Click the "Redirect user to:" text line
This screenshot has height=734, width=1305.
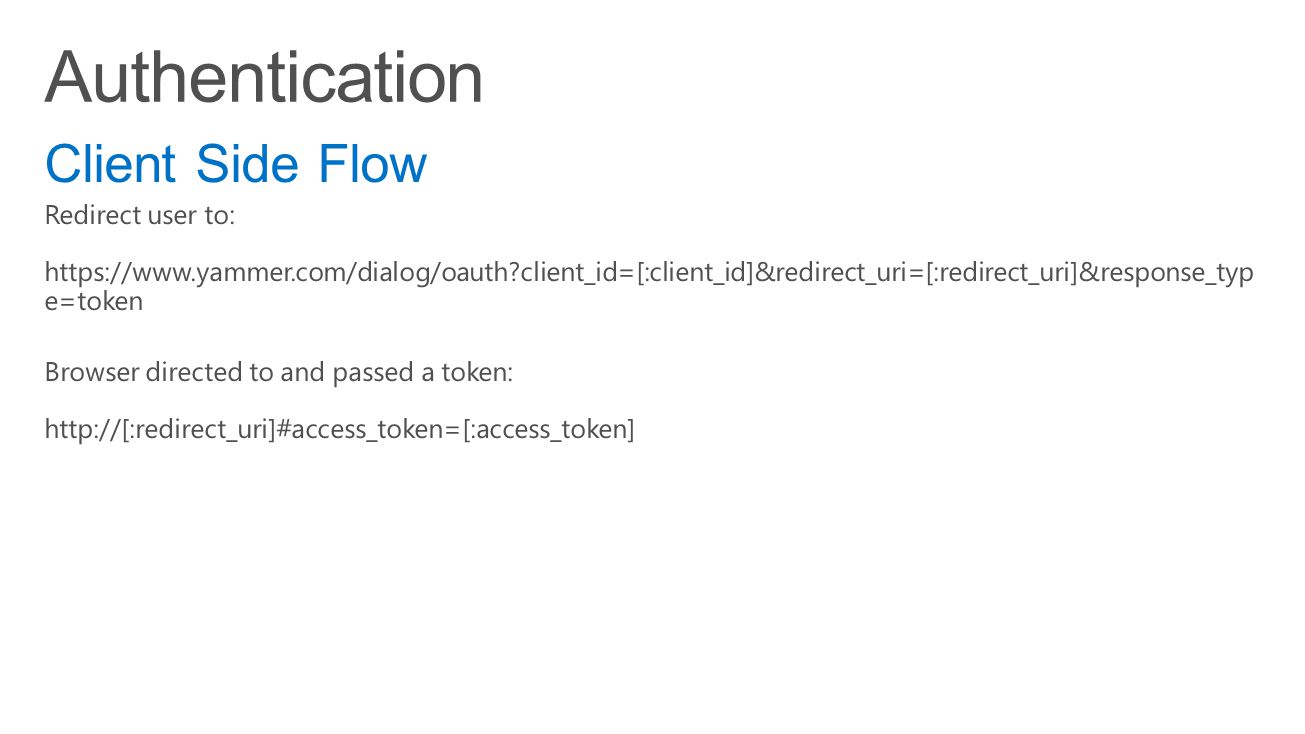coord(140,215)
